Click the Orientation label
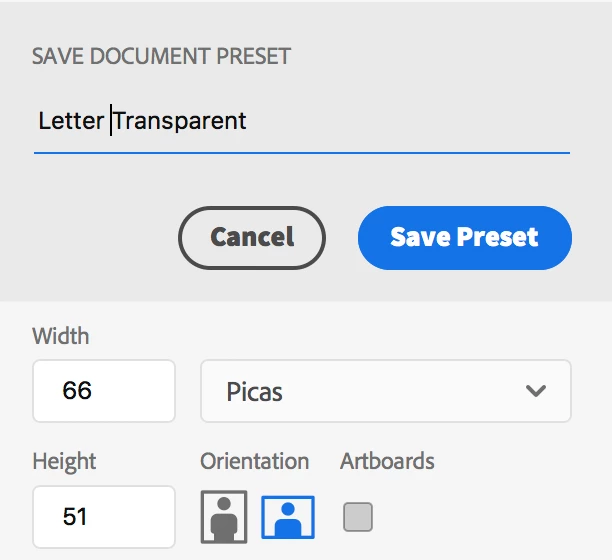612x560 pixels. (255, 461)
